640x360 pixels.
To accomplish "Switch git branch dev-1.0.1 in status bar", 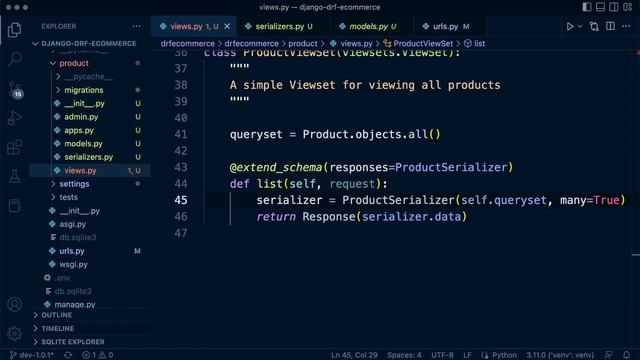I will tap(31, 355).
